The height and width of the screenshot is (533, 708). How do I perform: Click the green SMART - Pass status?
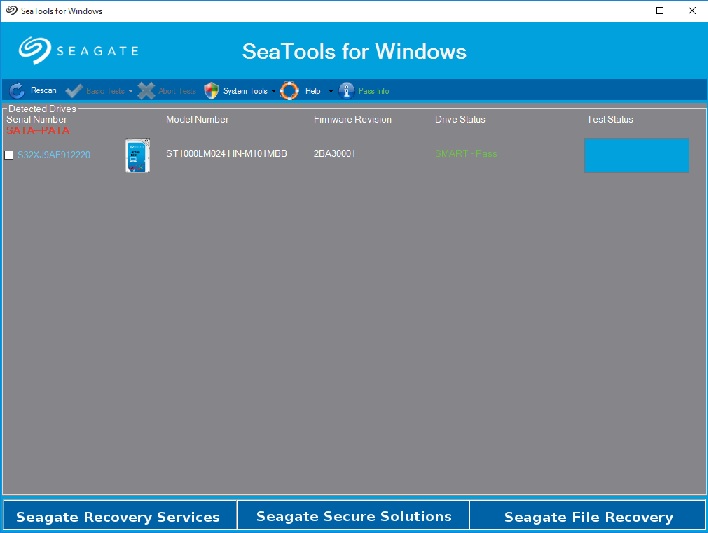click(466, 154)
